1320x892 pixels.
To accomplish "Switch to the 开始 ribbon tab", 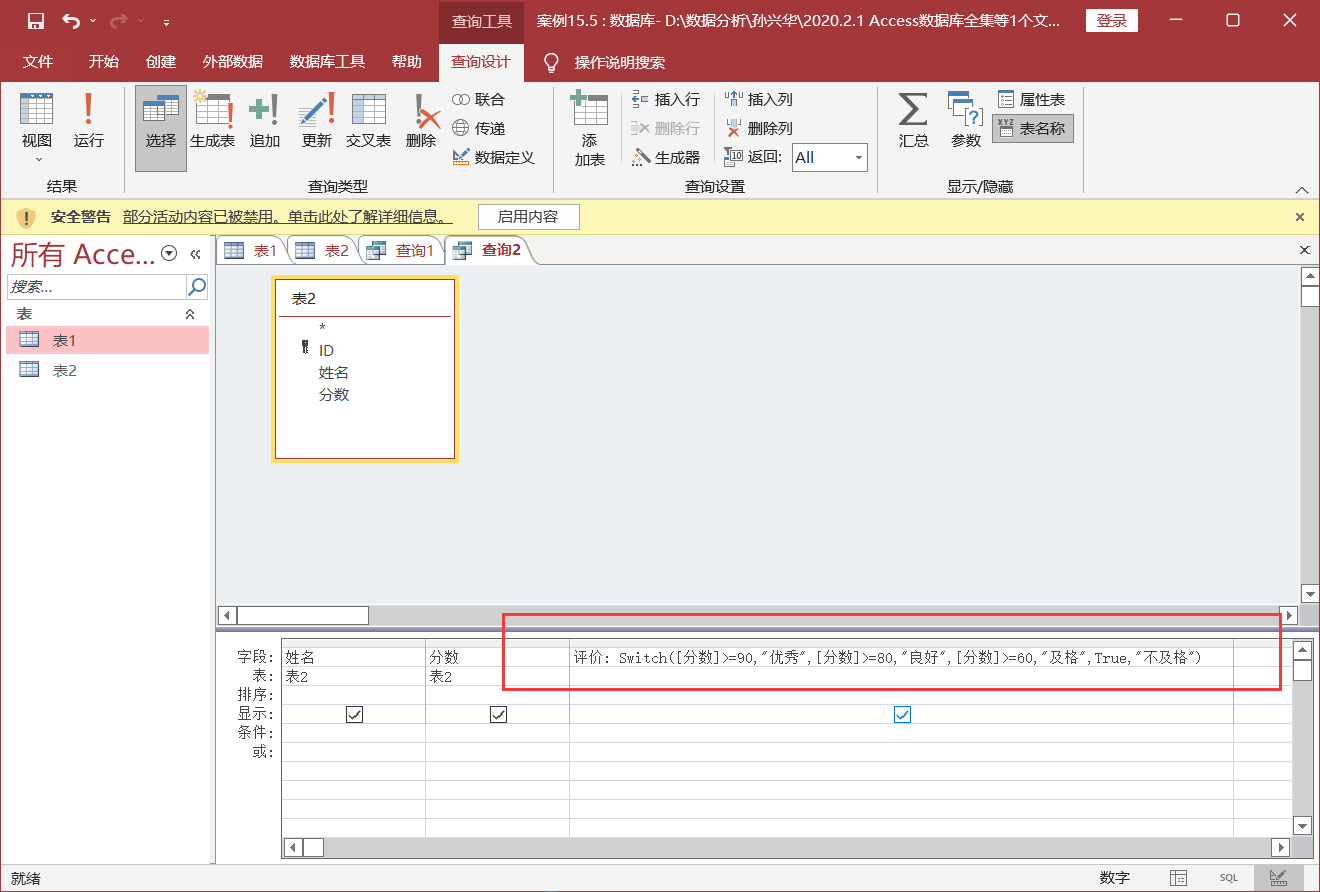I will click(104, 62).
